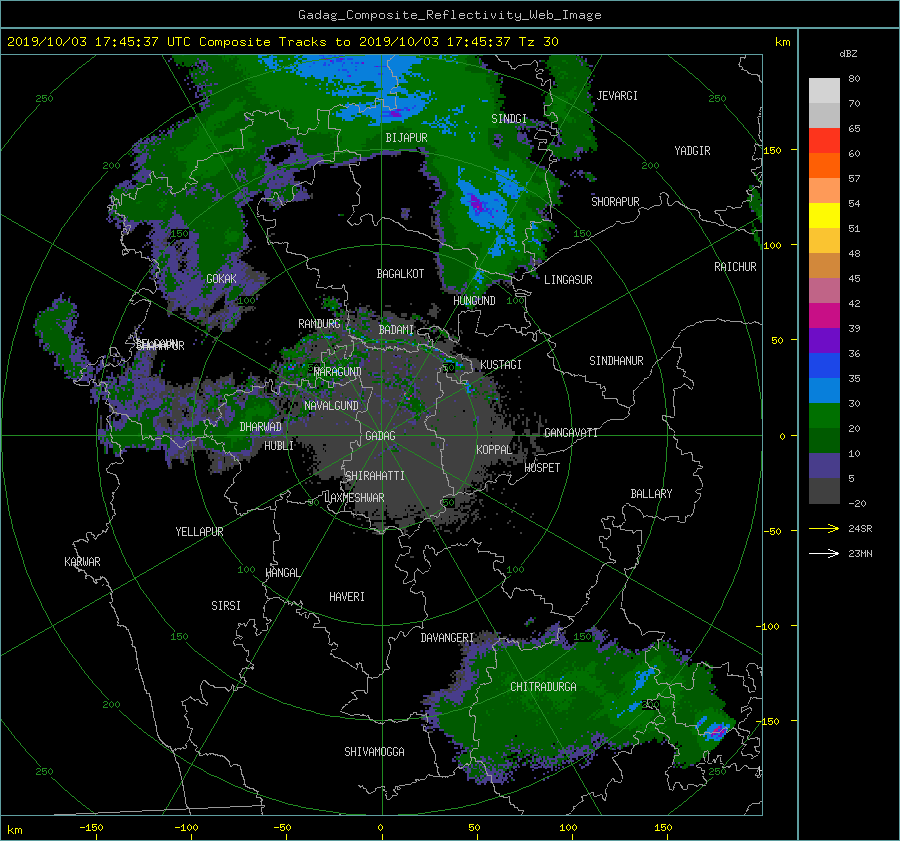Click the white 23MN arrow legend icon
Viewport: 900px width, 841px height.
[x=824, y=553]
